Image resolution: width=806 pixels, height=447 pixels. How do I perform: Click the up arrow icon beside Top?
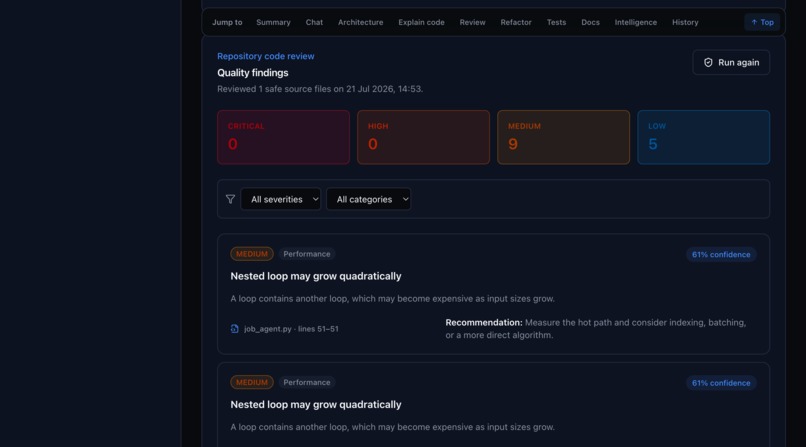[x=754, y=22]
